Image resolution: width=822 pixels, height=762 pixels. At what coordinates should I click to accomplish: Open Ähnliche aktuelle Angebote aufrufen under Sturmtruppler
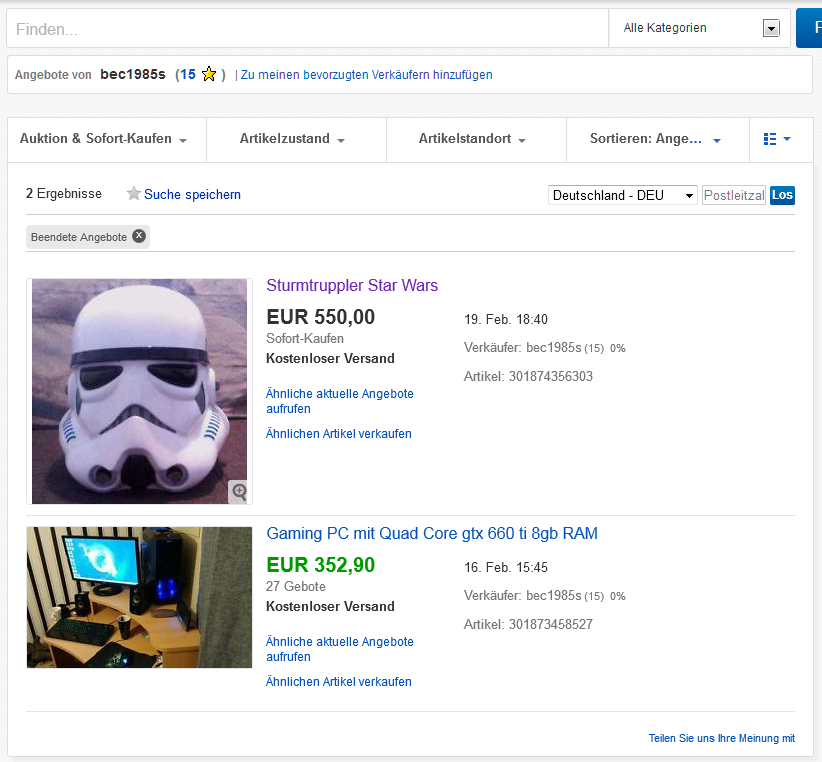(340, 401)
